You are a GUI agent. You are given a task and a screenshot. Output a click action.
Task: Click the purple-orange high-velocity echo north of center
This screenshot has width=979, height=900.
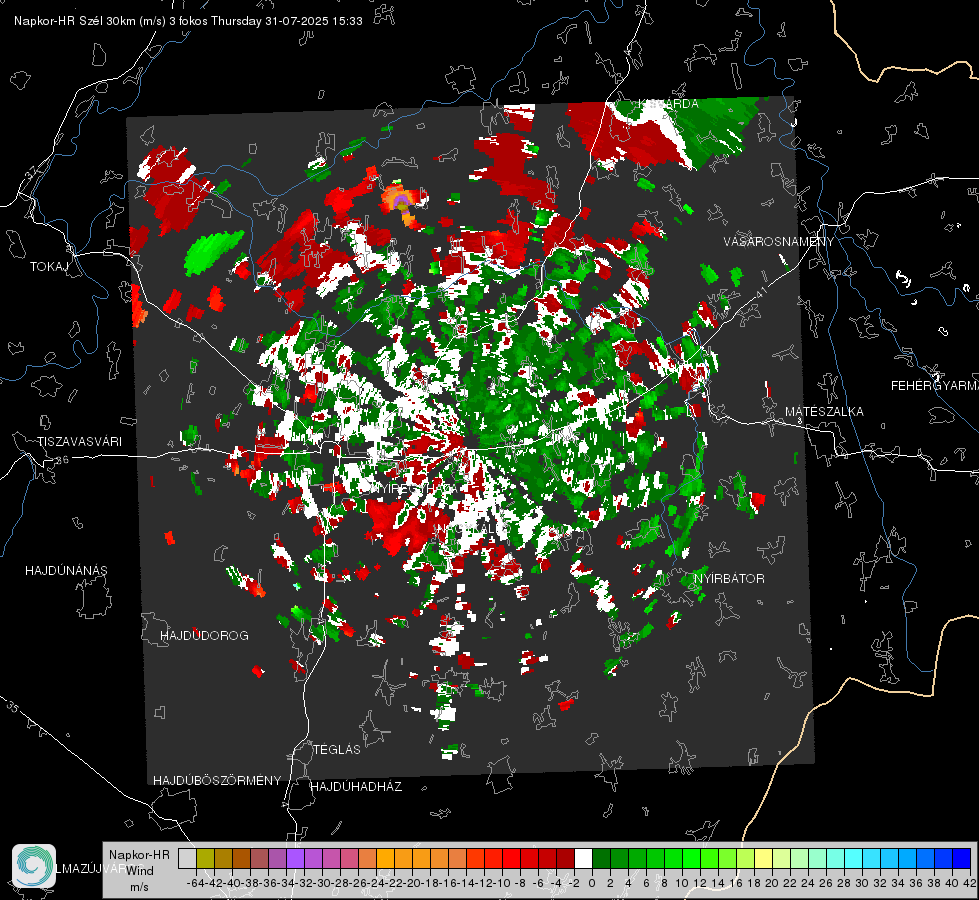(403, 202)
